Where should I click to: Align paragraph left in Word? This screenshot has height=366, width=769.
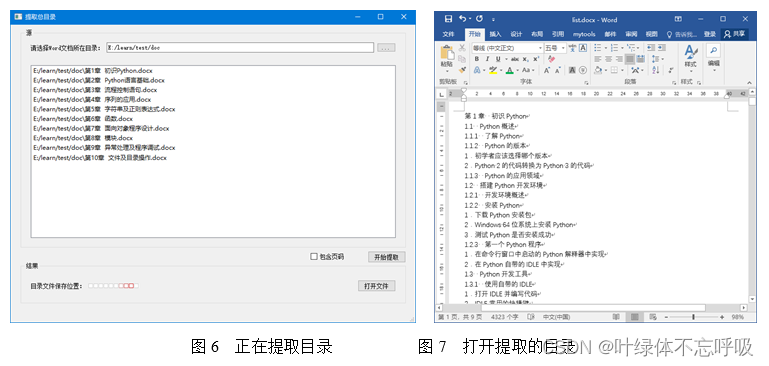(x=598, y=59)
